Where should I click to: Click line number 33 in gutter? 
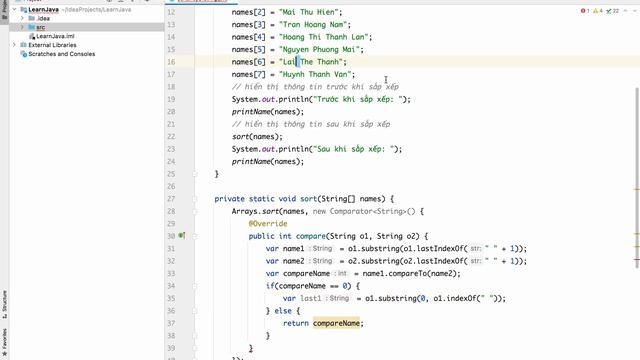[x=171, y=273]
